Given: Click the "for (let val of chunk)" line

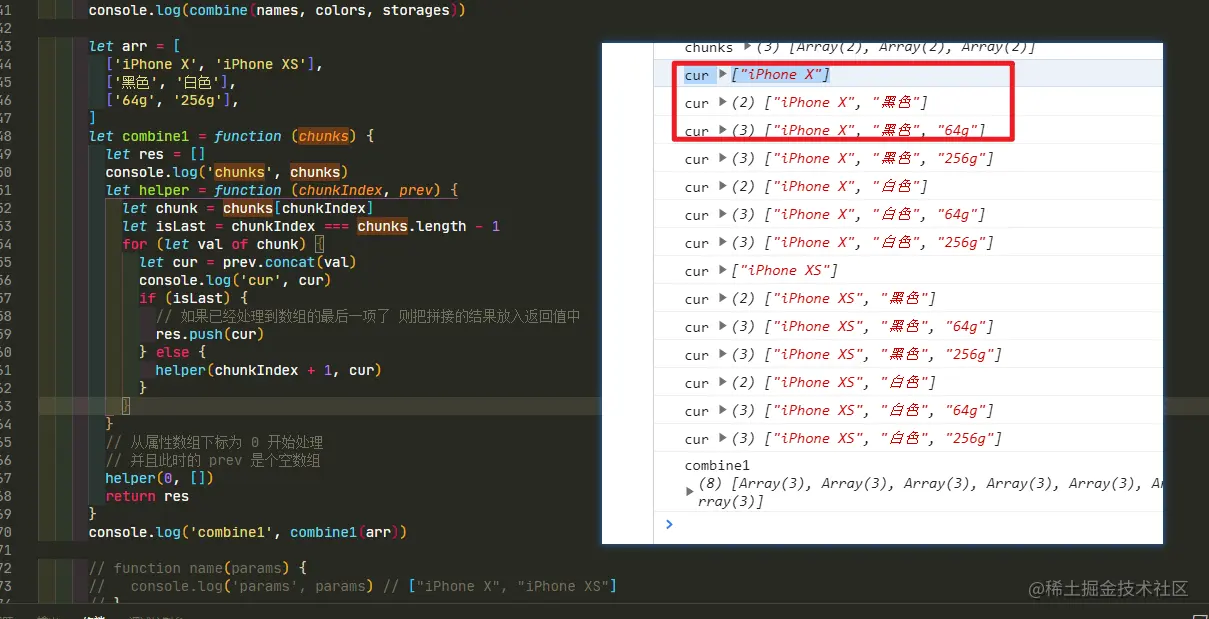Looking at the screenshot, I should (x=223, y=244).
